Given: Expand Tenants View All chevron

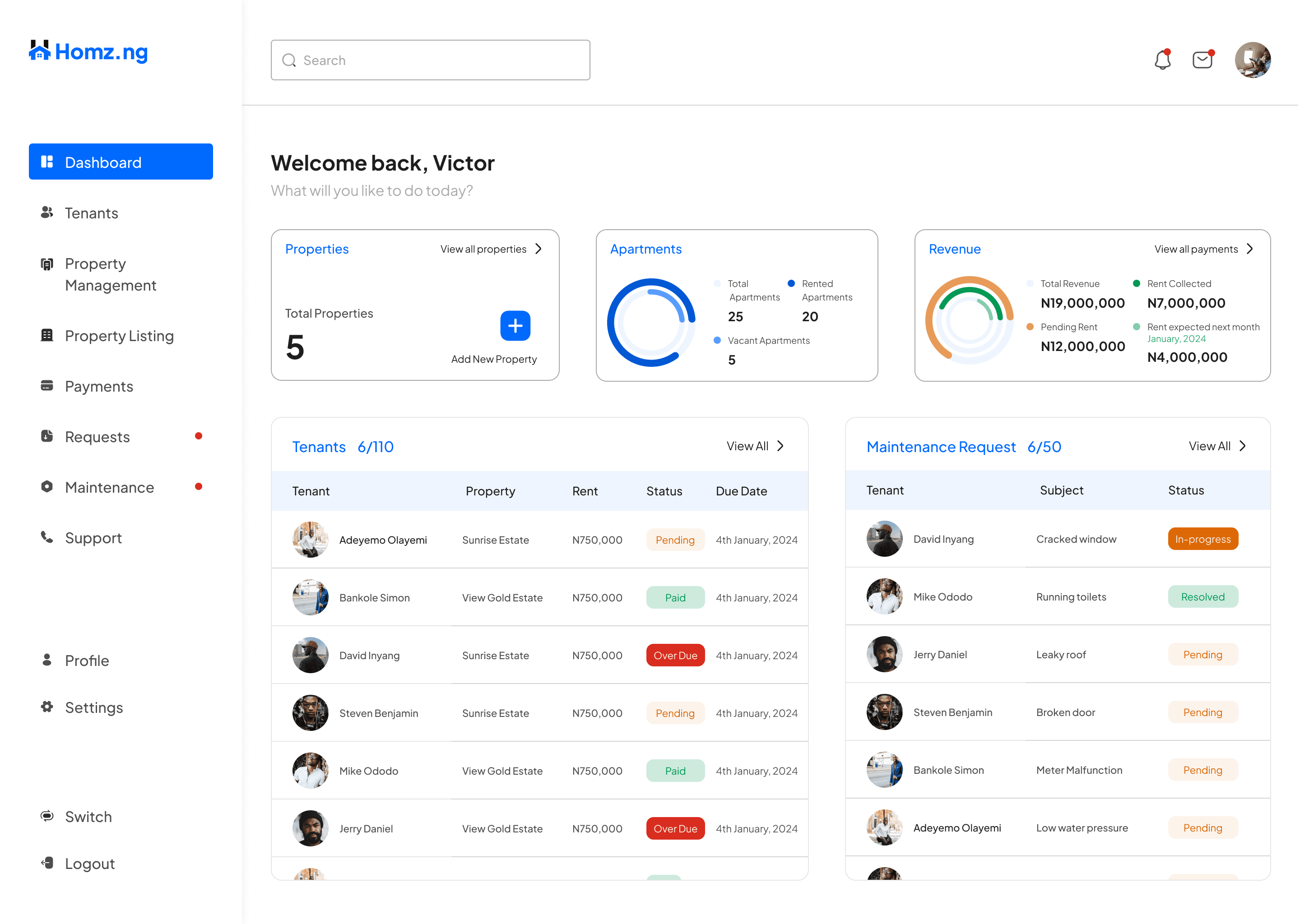Looking at the screenshot, I should (x=781, y=446).
